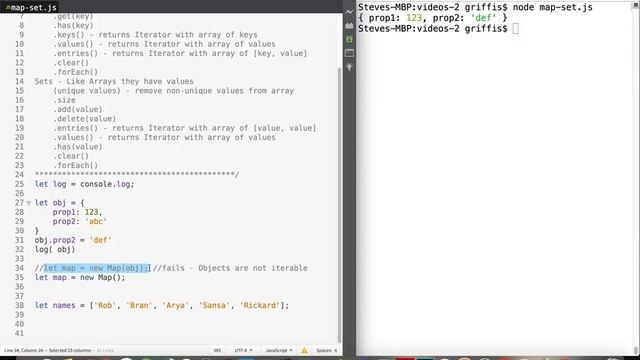
Task: Click the asterisk comment terminator on line 24
Action: 137,175
